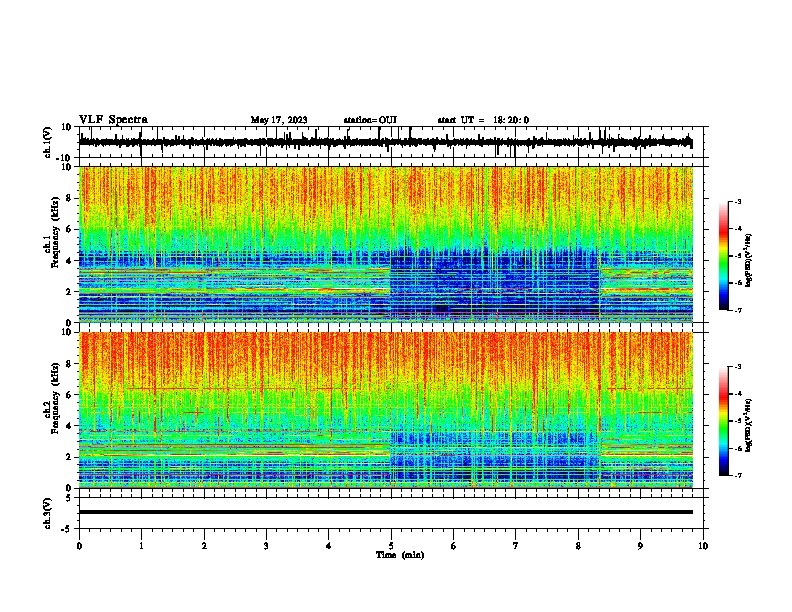Click the '8' tick on ch.1 frequency axis
This screenshot has height=612, width=792.
(69, 198)
